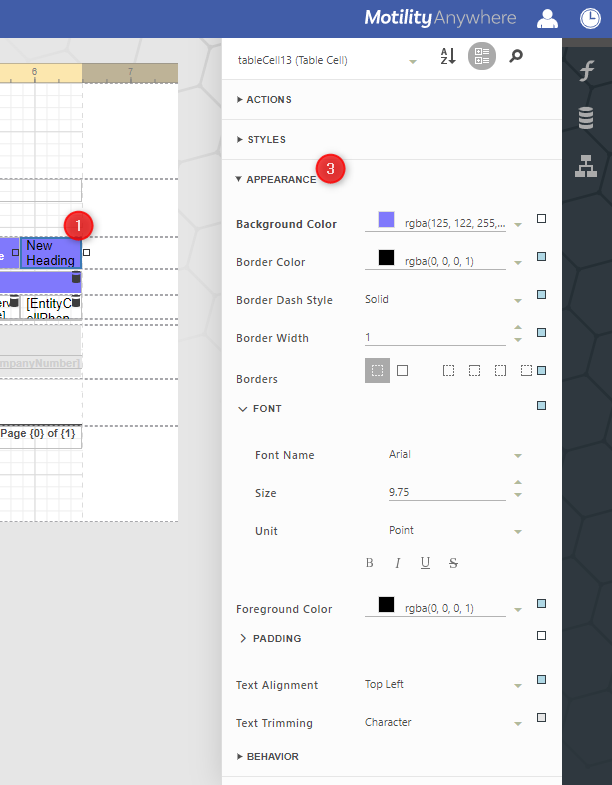Expand the Actions section
Image resolution: width=612 pixels, height=785 pixels.
[264, 100]
